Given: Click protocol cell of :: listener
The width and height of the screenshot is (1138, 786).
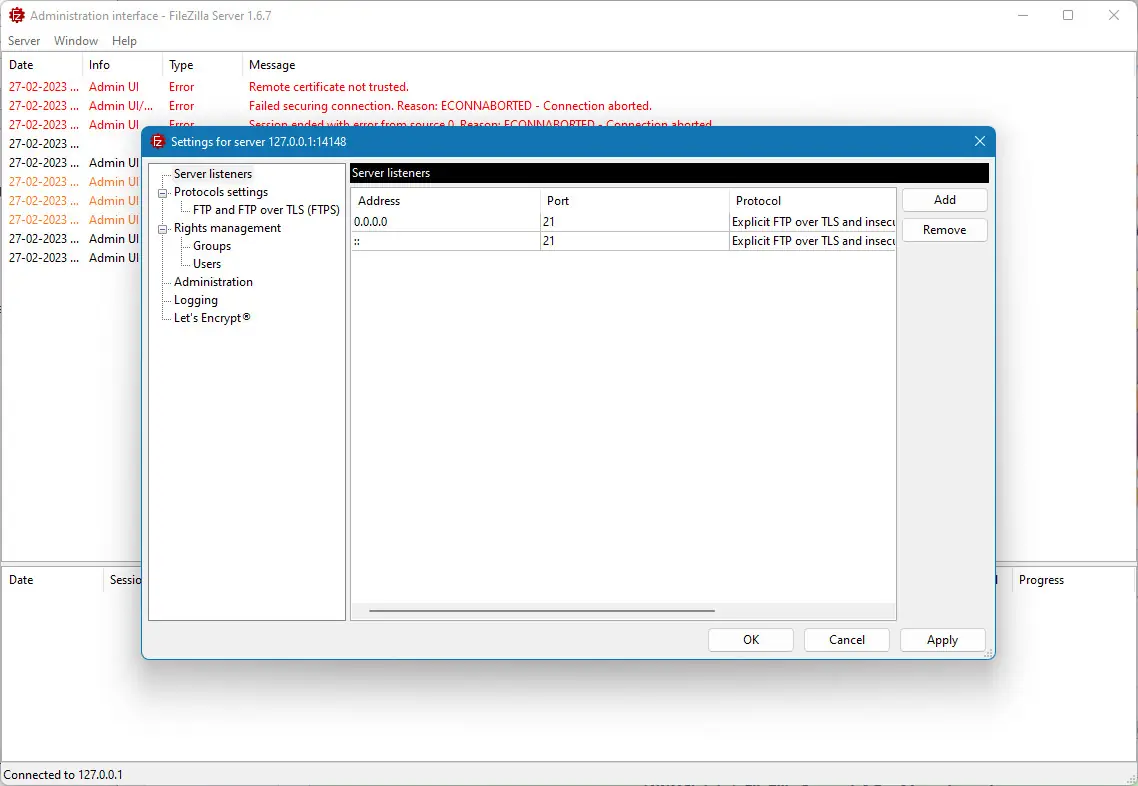Looking at the screenshot, I should click(812, 241).
